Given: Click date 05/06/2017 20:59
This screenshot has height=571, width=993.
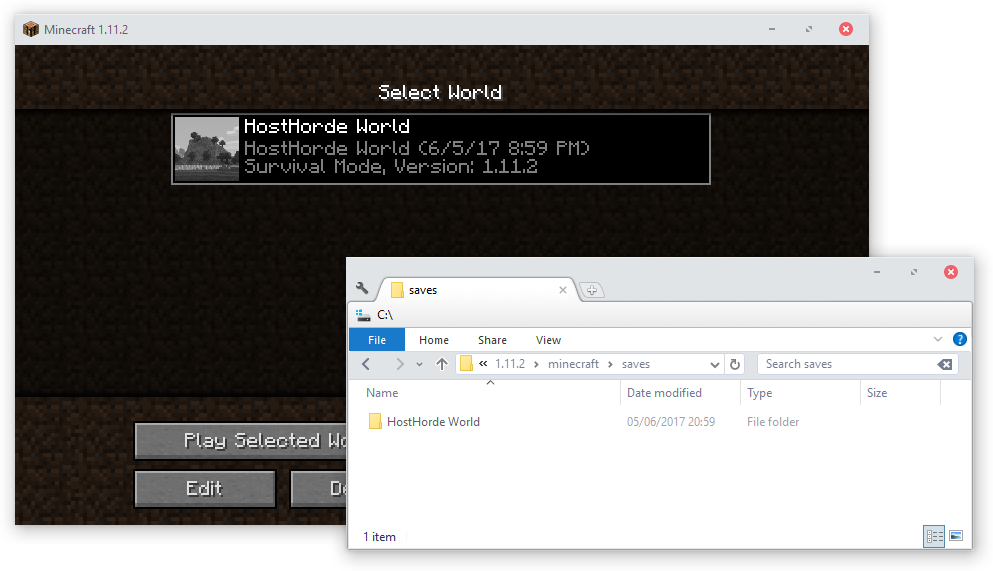Looking at the screenshot, I should (671, 422).
